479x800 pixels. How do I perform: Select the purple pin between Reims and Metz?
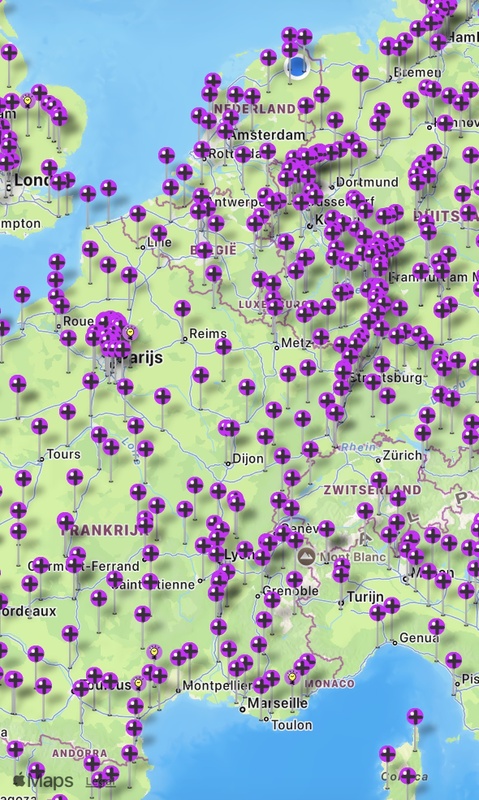(223, 346)
